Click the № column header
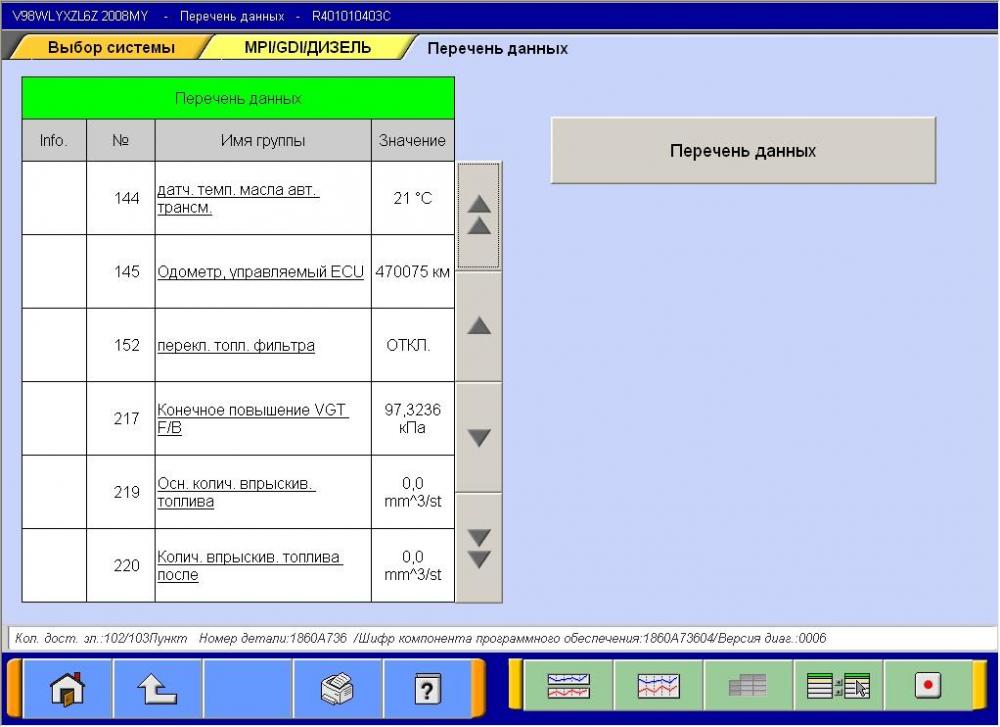The height and width of the screenshot is (727, 1000). [x=121, y=140]
